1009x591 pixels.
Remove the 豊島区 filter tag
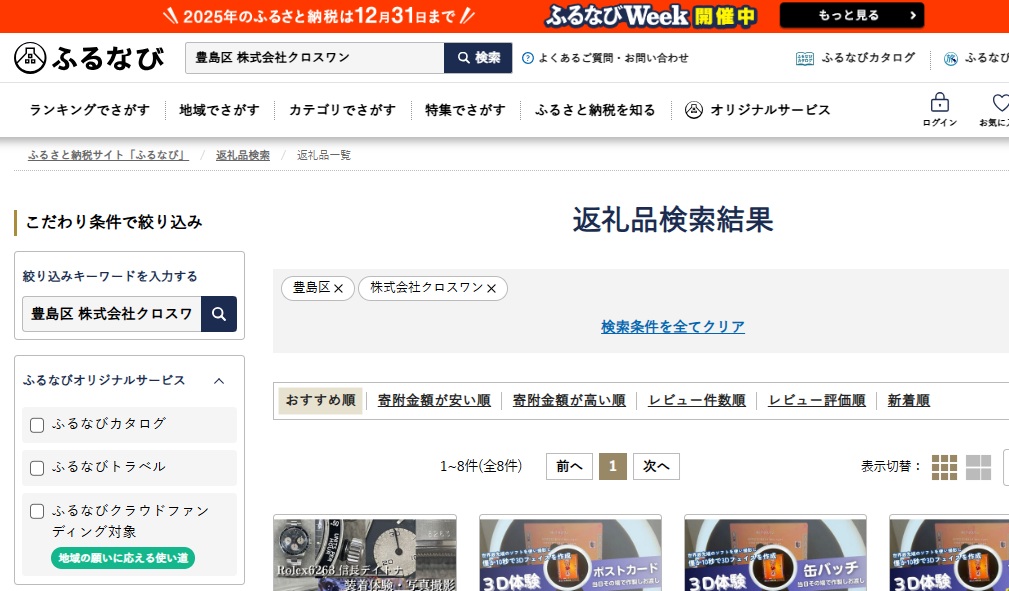click(x=338, y=289)
